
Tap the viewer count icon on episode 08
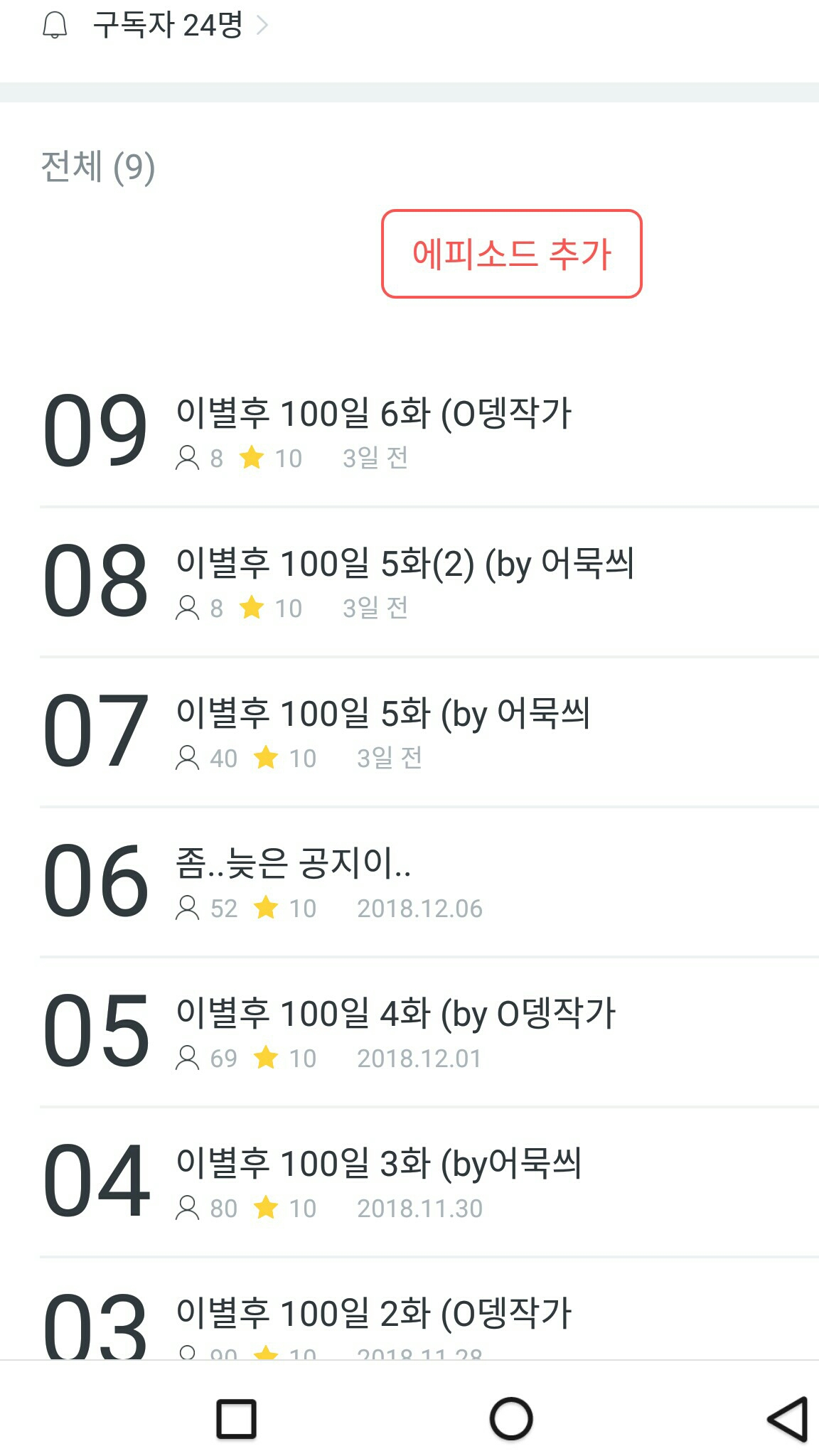point(187,608)
